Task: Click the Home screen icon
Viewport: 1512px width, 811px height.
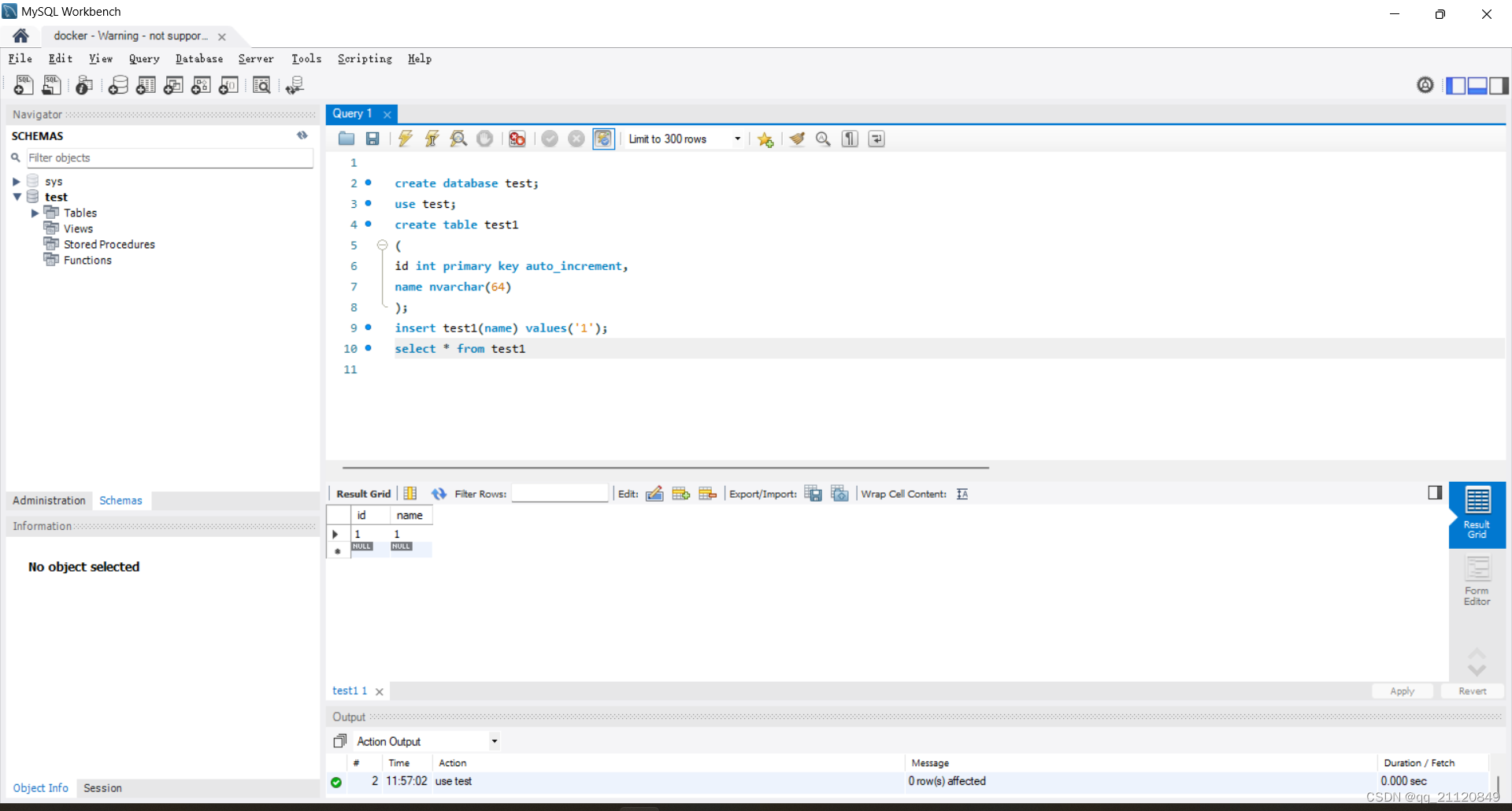Action: (x=20, y=35)
